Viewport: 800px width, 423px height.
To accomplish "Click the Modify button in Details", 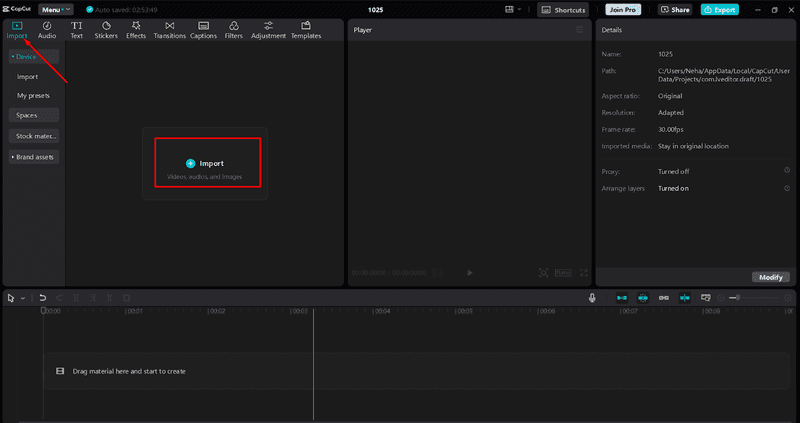I will [x=770, y=277].
